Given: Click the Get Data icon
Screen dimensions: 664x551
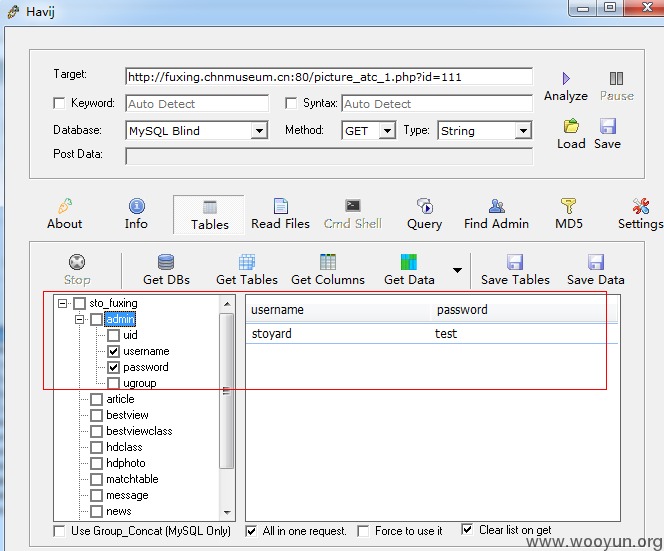Looking at the screenshot, I should (409, 262).
